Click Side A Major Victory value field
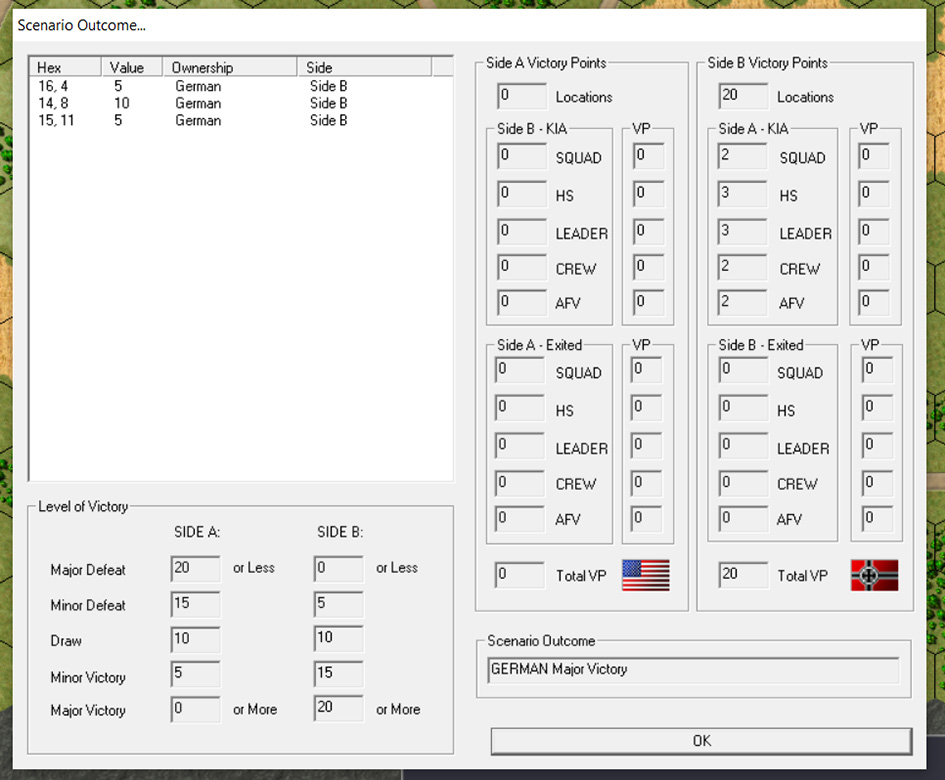Image resolution: width=945 pixels, height=780 pixels. pos(195,709)
